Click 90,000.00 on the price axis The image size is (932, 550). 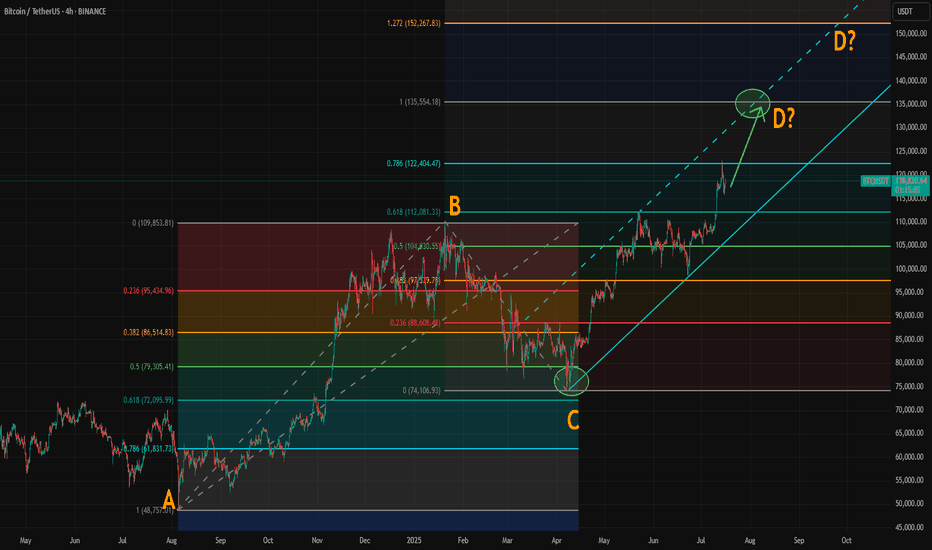[911, 316]
